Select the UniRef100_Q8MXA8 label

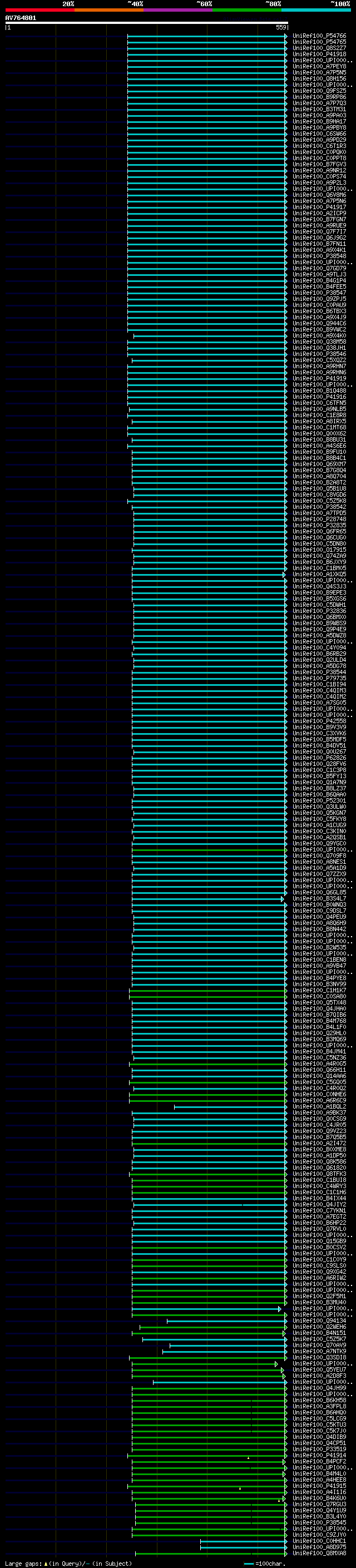coord(319,1553)
